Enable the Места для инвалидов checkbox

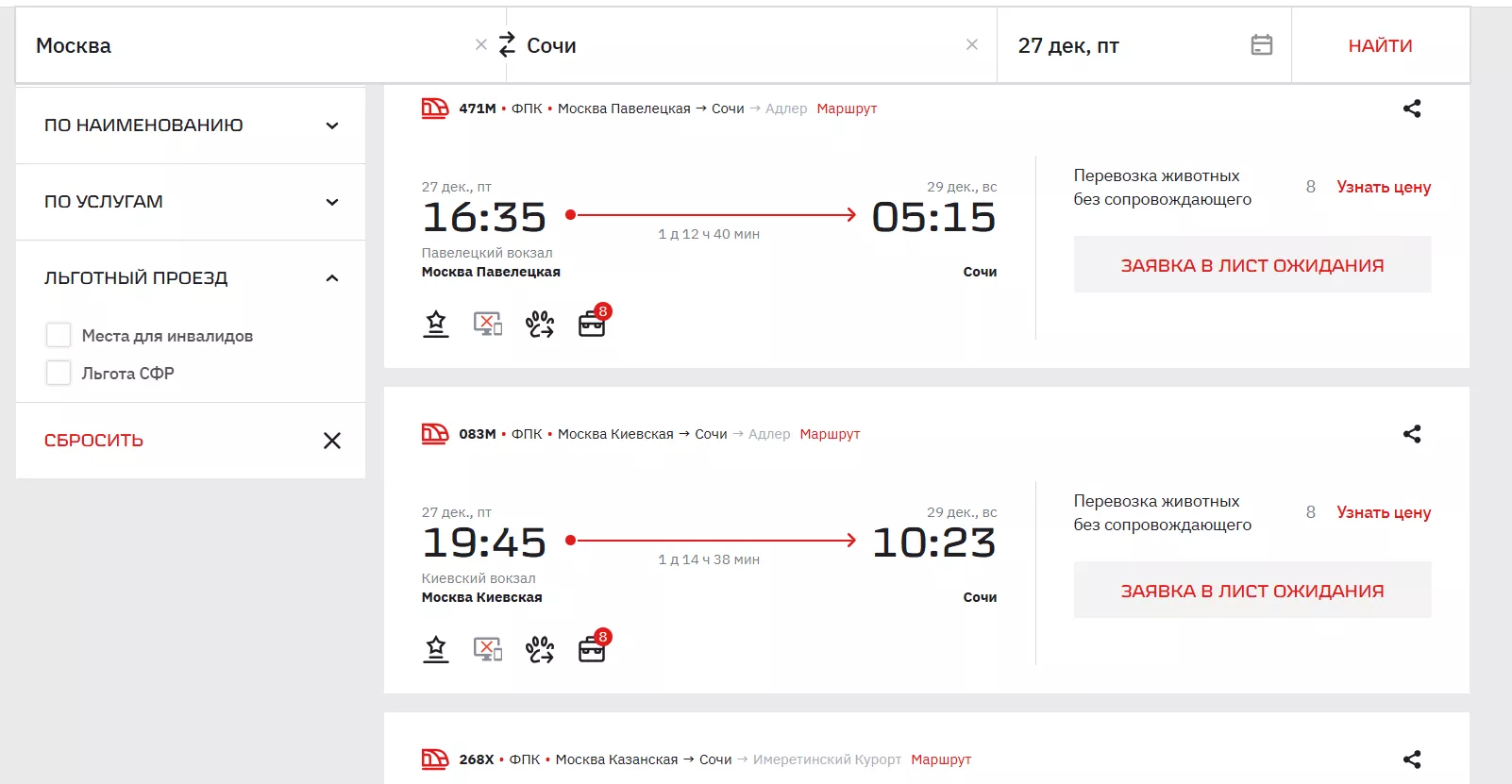[x=59, y=335]
